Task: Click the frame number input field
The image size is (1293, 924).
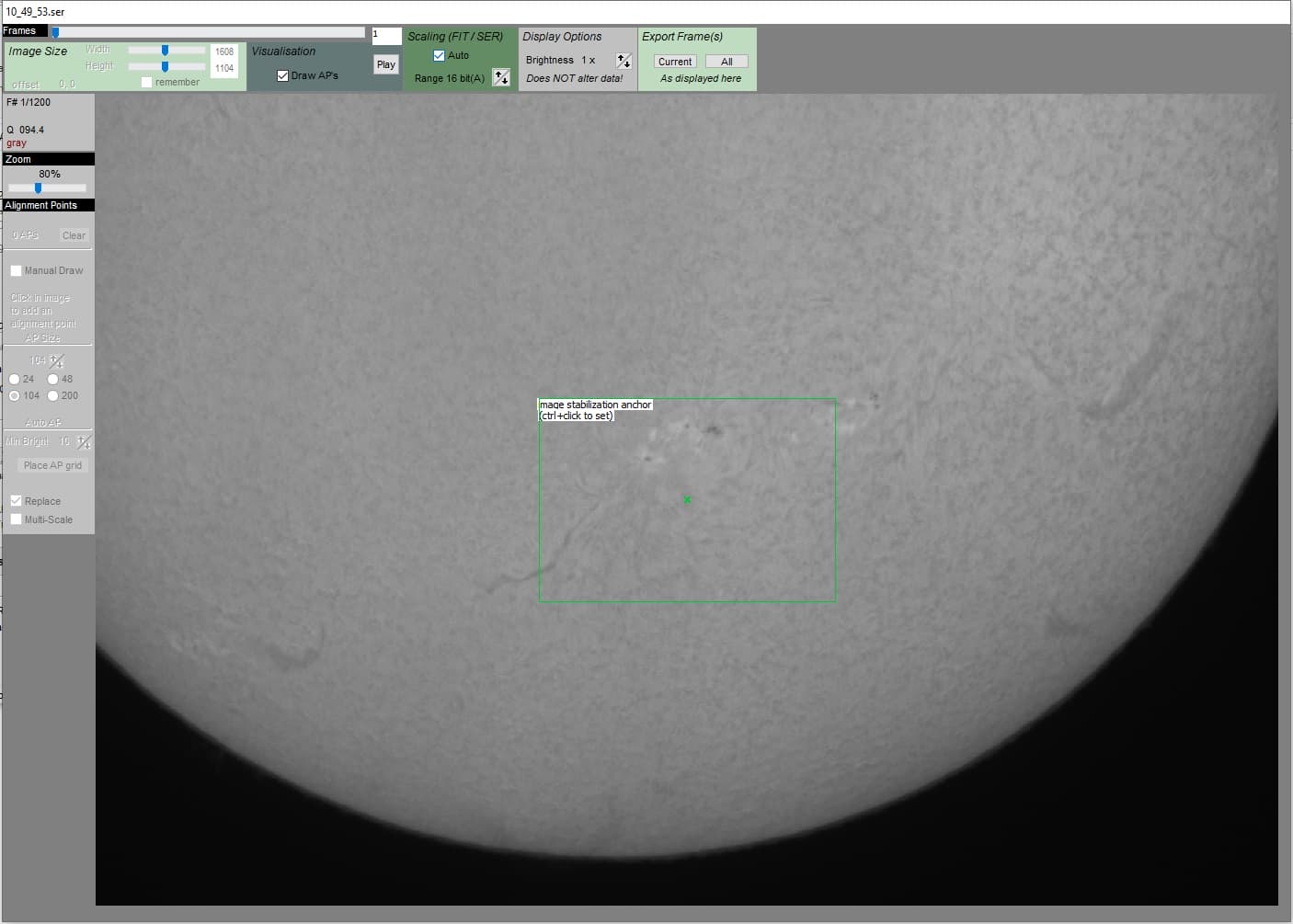Action: tap(385, 36)
